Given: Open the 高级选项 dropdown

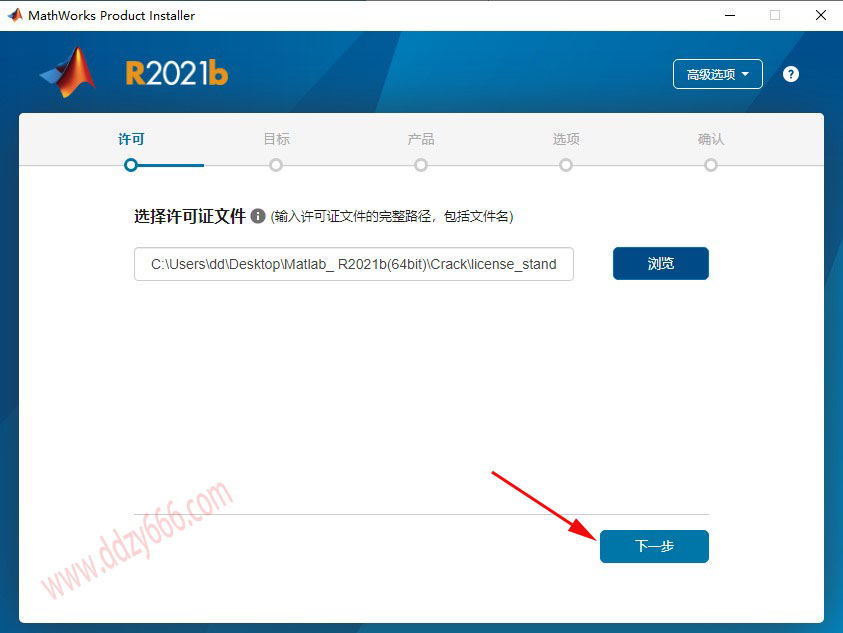Looking at the screenshot, I should [x=718, y=74].
